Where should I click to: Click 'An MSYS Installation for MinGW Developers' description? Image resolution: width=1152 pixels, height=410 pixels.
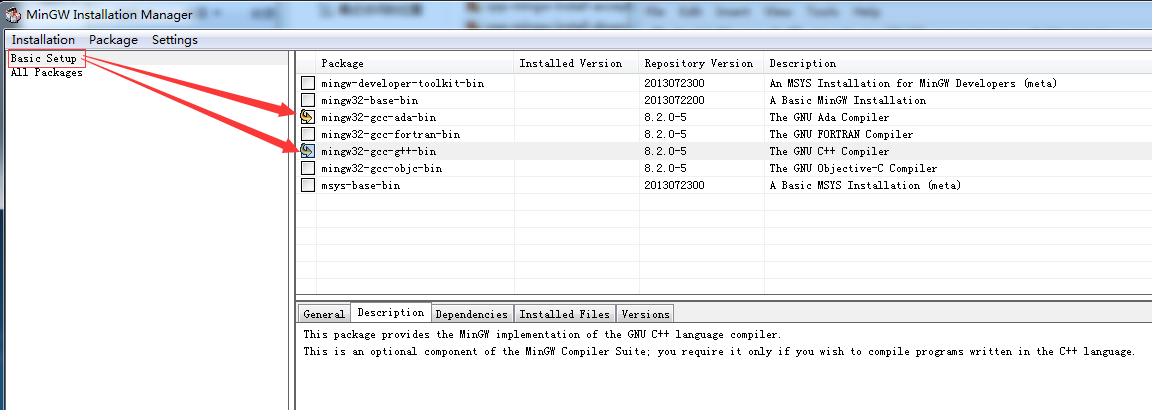coord(913,83)
